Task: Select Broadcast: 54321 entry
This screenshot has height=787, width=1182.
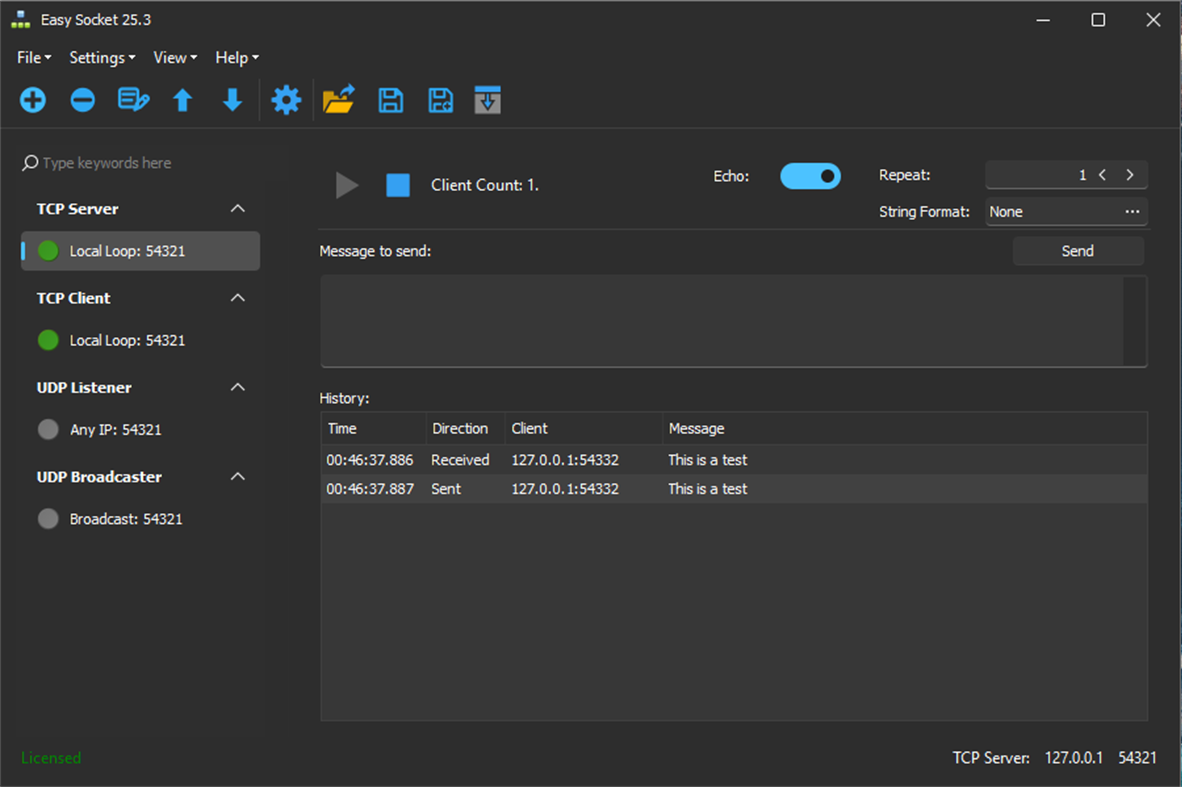Action: (x=141, y=519)
